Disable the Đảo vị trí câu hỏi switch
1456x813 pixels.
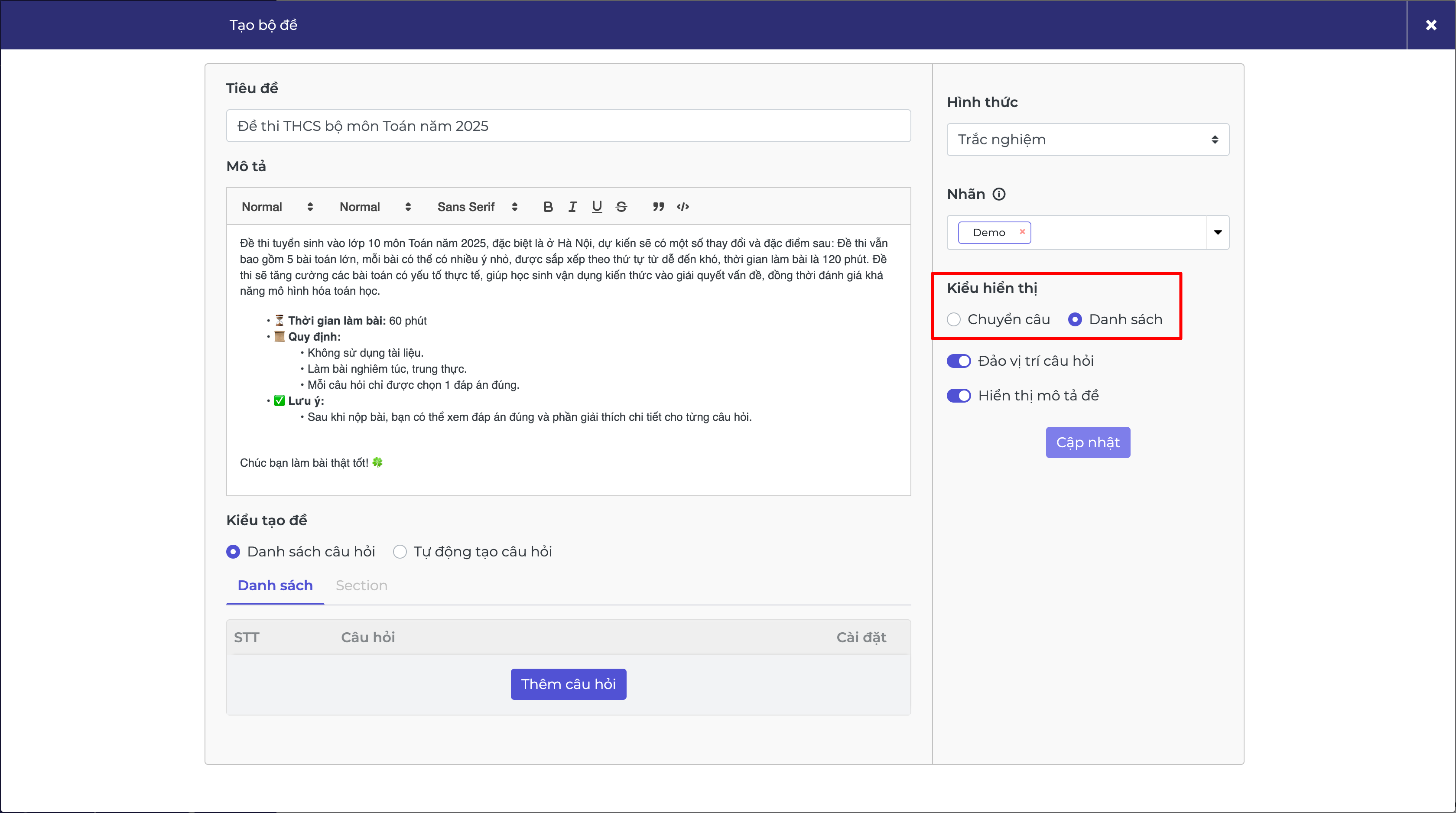(x=959, y=361)
